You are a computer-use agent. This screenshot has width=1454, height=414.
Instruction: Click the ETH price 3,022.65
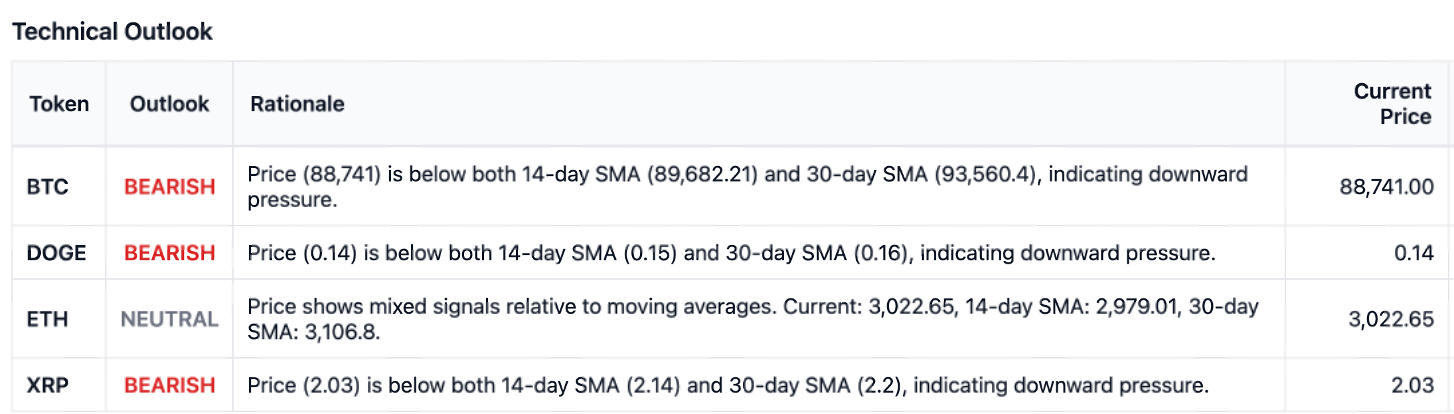pos(1391,319)
